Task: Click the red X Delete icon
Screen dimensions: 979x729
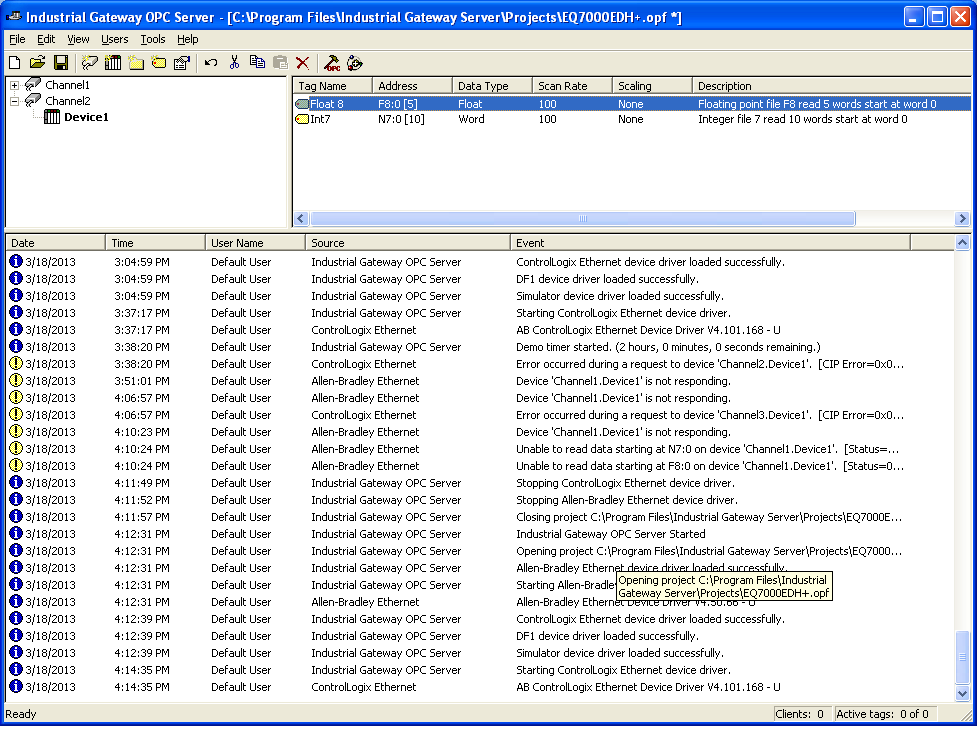Action: pos(302,63)
